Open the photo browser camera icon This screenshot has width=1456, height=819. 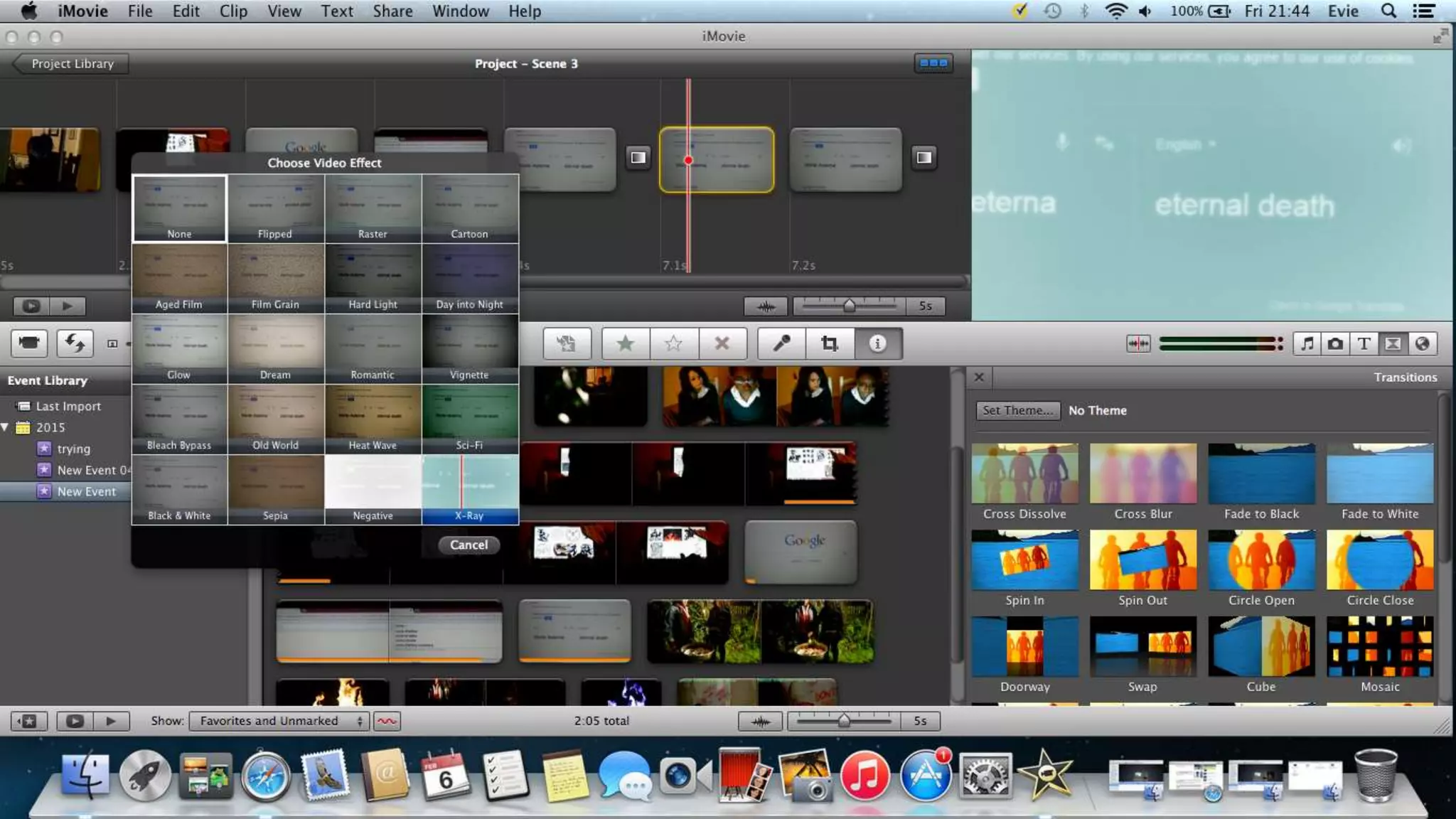coord(1335,344)
